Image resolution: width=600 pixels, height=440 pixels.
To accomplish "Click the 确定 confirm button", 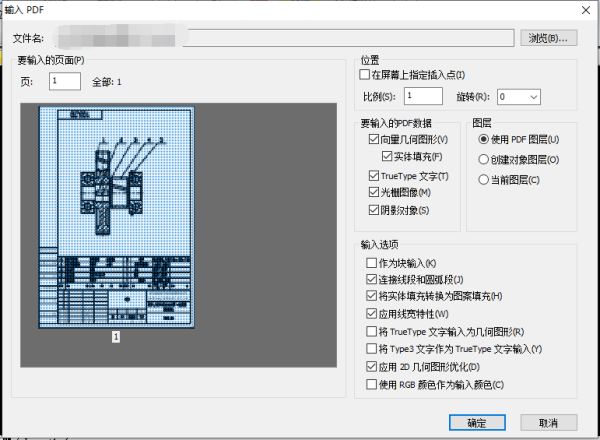I will [x=477, y=423].
